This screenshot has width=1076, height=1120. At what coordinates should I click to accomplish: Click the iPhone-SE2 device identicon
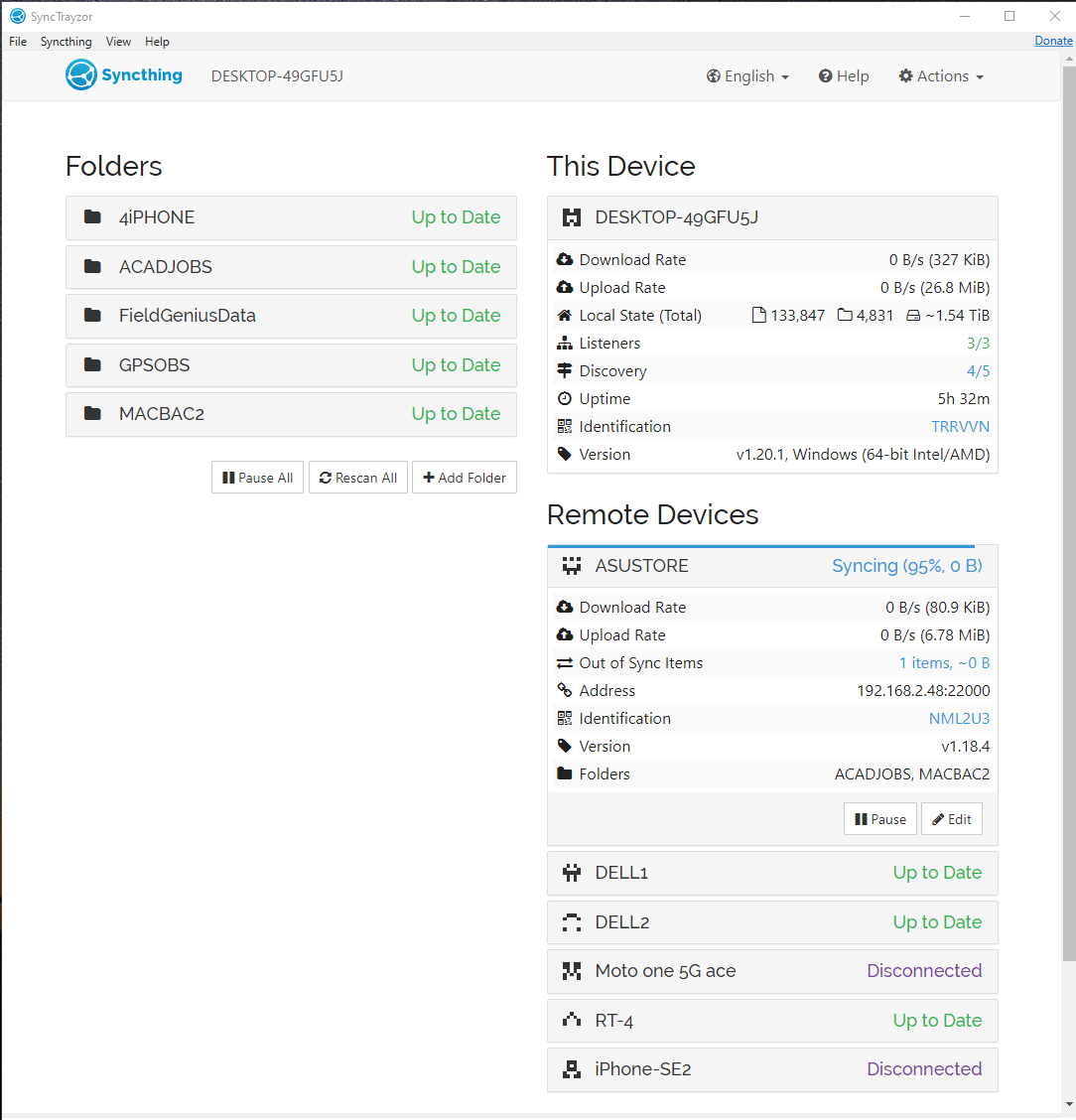[x=571, y=1069]
